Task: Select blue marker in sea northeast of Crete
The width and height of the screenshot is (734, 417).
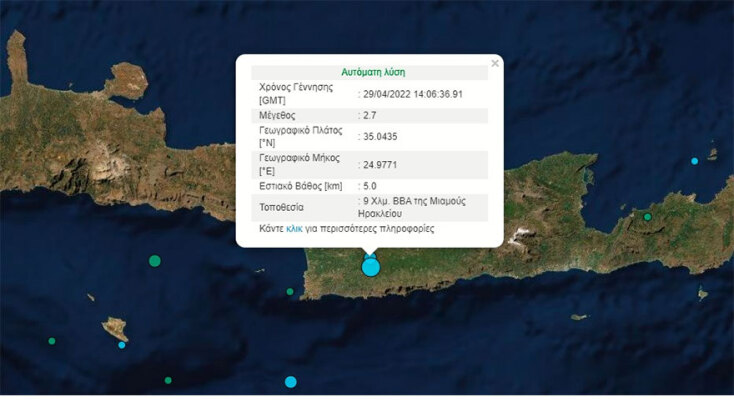Action: click(695, 161)
